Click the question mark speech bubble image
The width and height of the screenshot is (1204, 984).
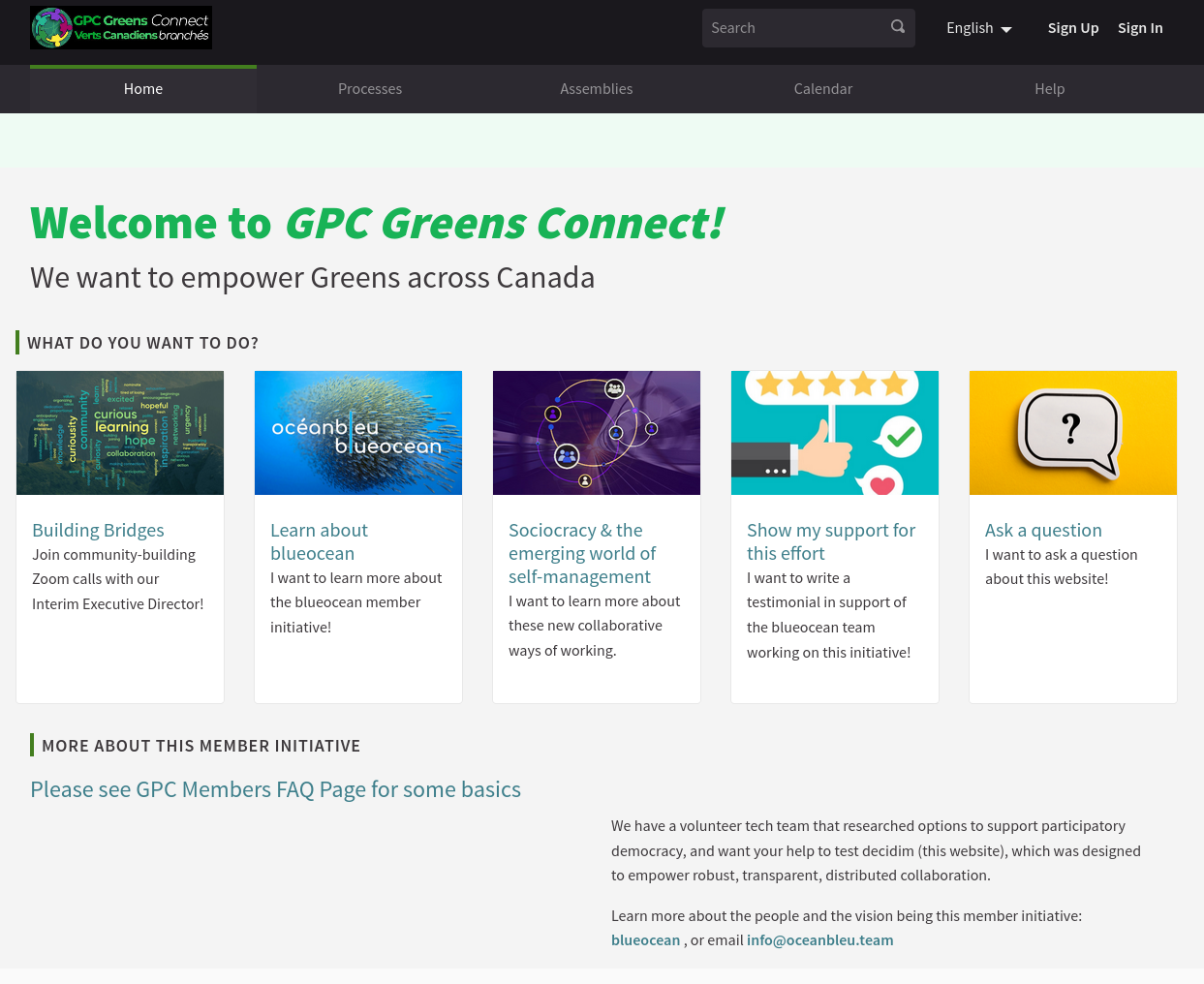coord(1073,433)
